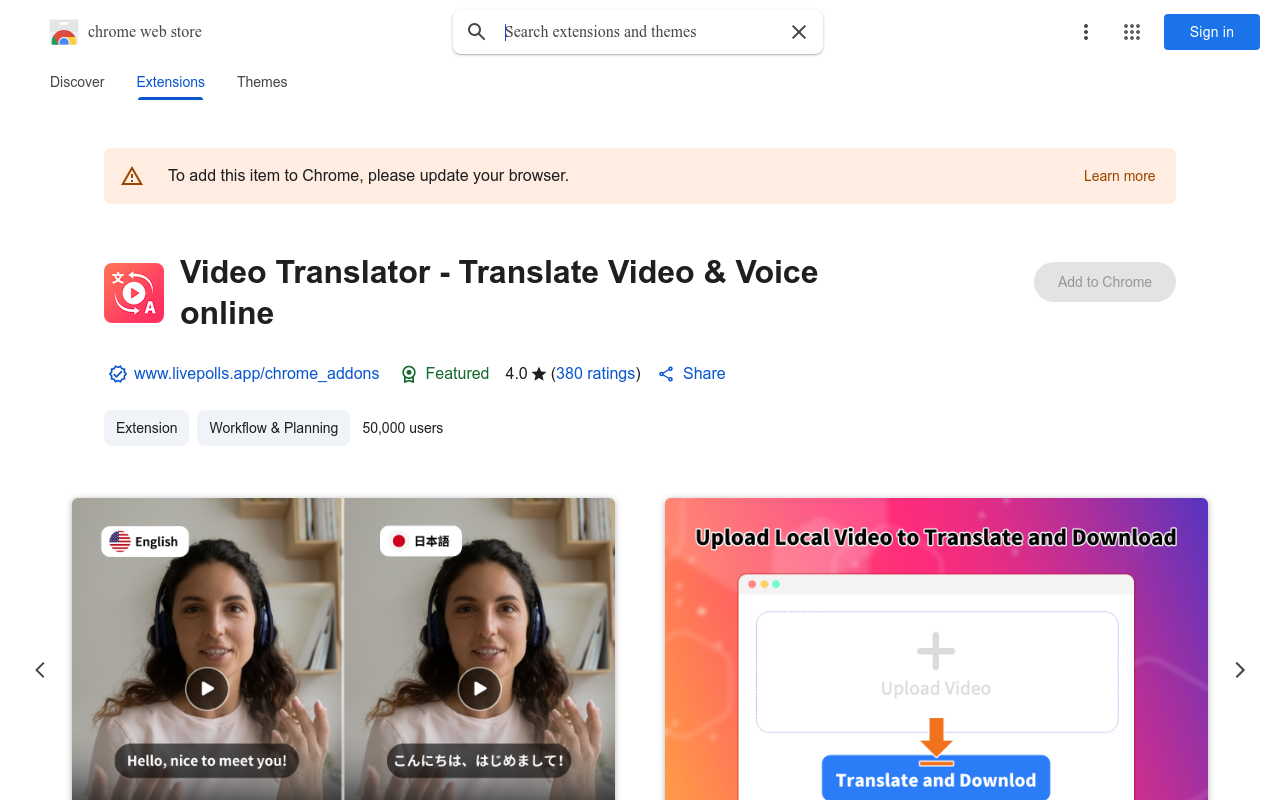1280x800 pixels.
Task: Click the Chrome Web Store logo icon
Action: click(64, 32)
